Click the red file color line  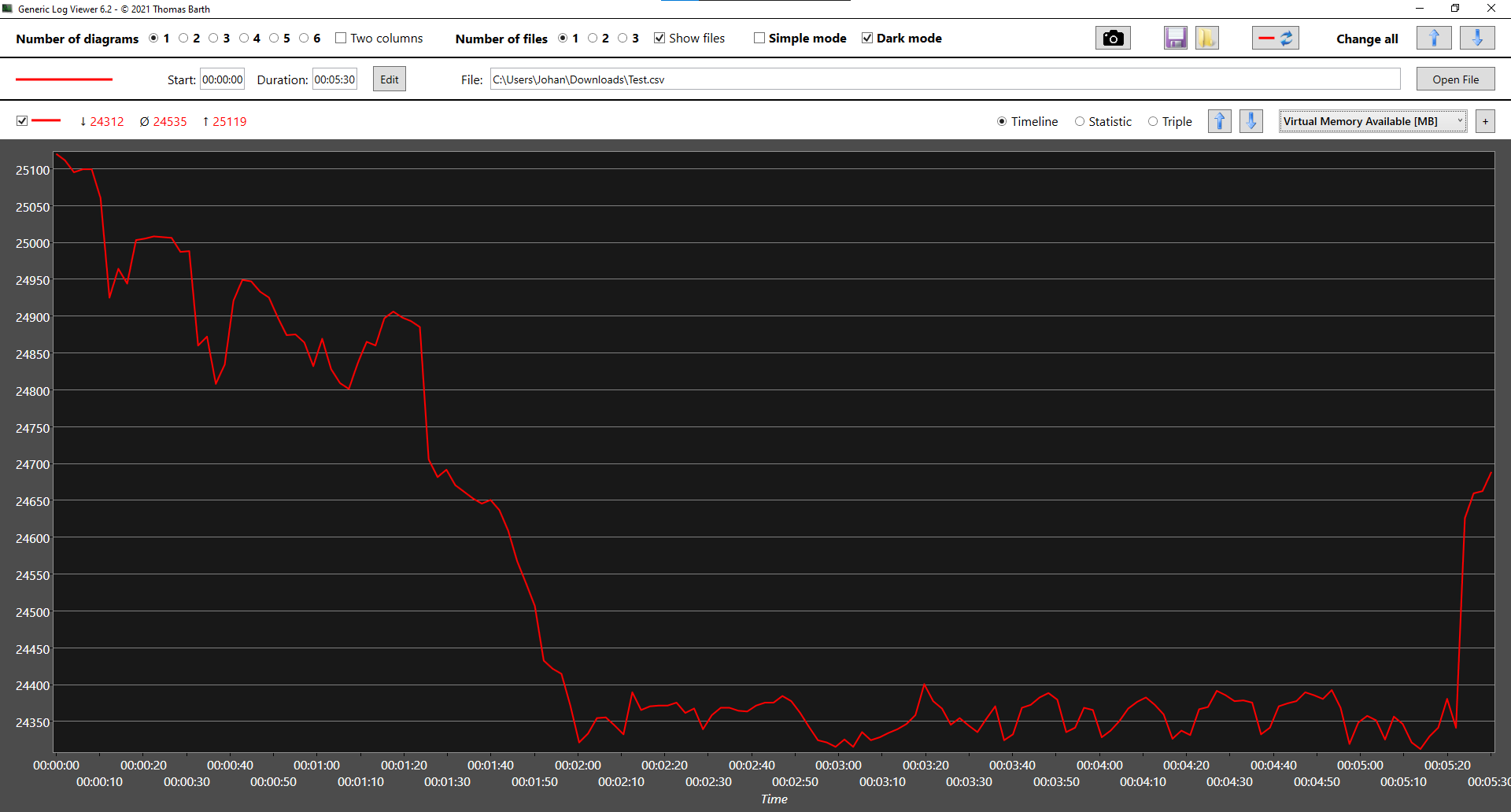pyautogui.click(x=65, y=79)
